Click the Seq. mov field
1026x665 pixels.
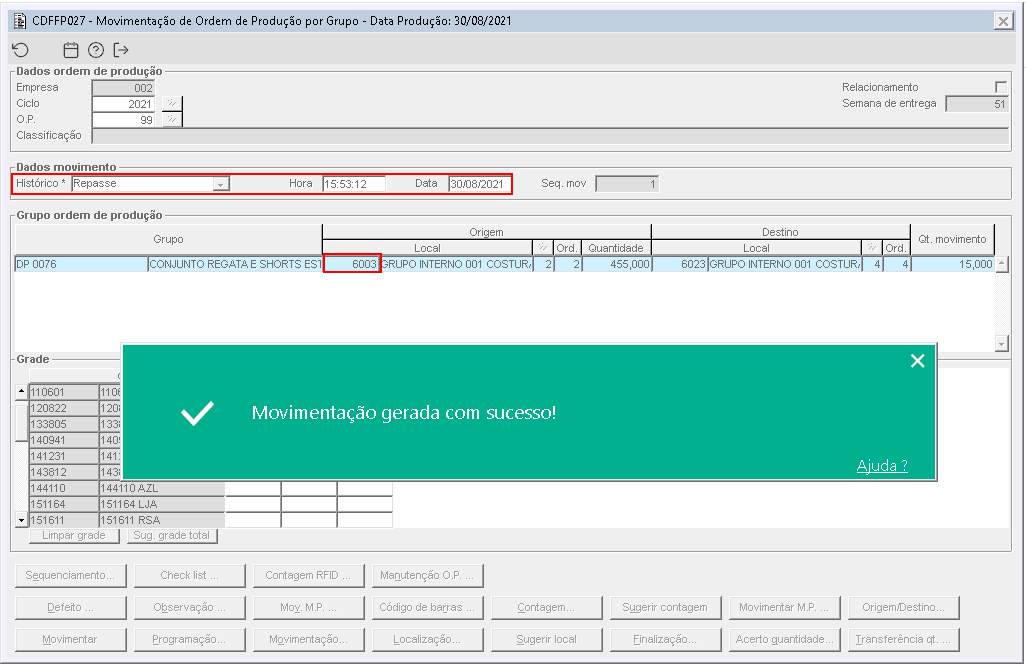(627, 184)
